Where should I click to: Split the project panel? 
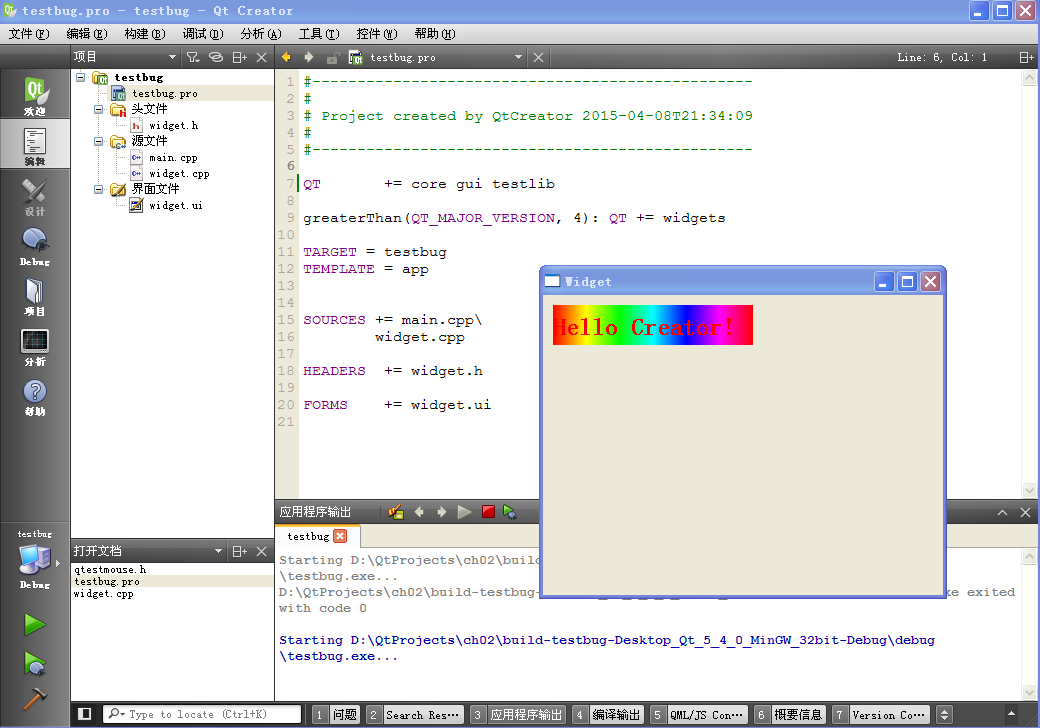tap(239, 58)
